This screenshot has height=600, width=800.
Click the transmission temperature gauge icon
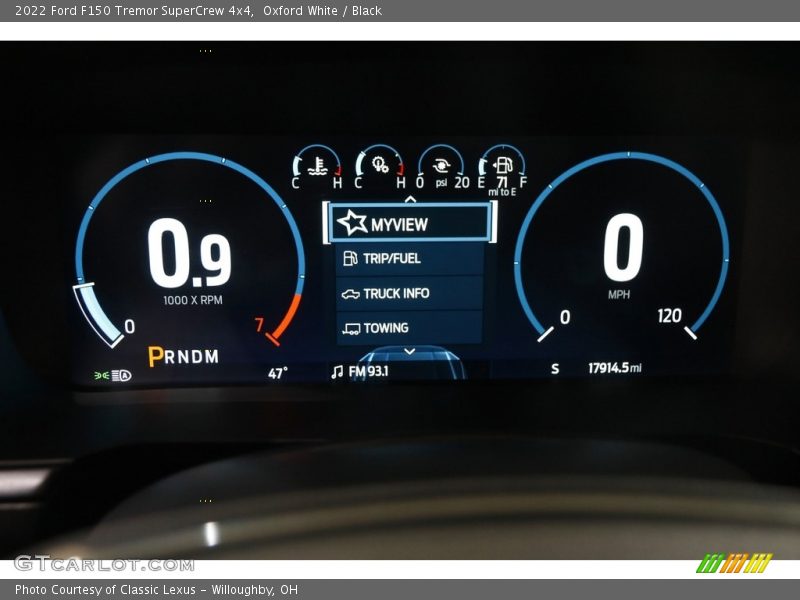tap(381, 165)
